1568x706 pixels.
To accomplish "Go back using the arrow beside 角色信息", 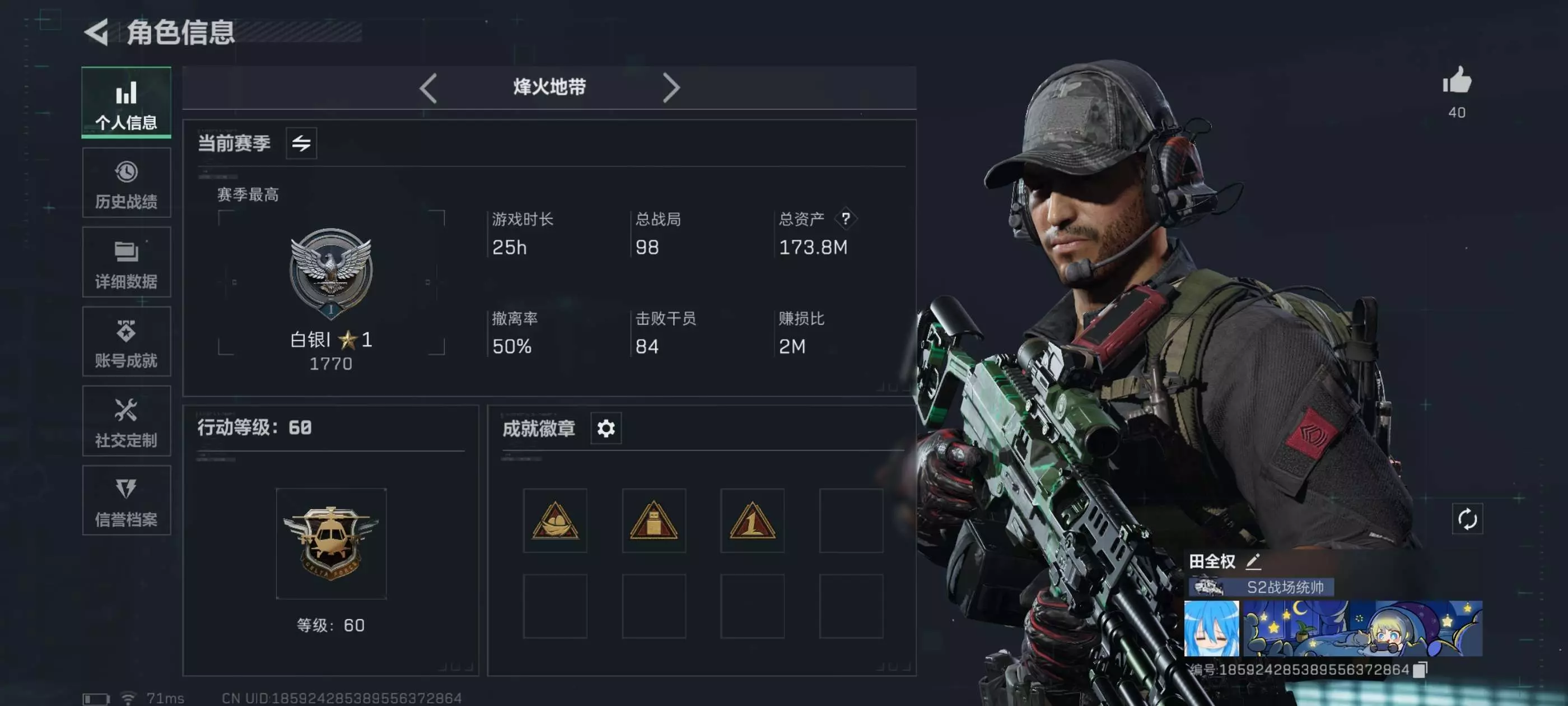I will [x=96, y=32].
